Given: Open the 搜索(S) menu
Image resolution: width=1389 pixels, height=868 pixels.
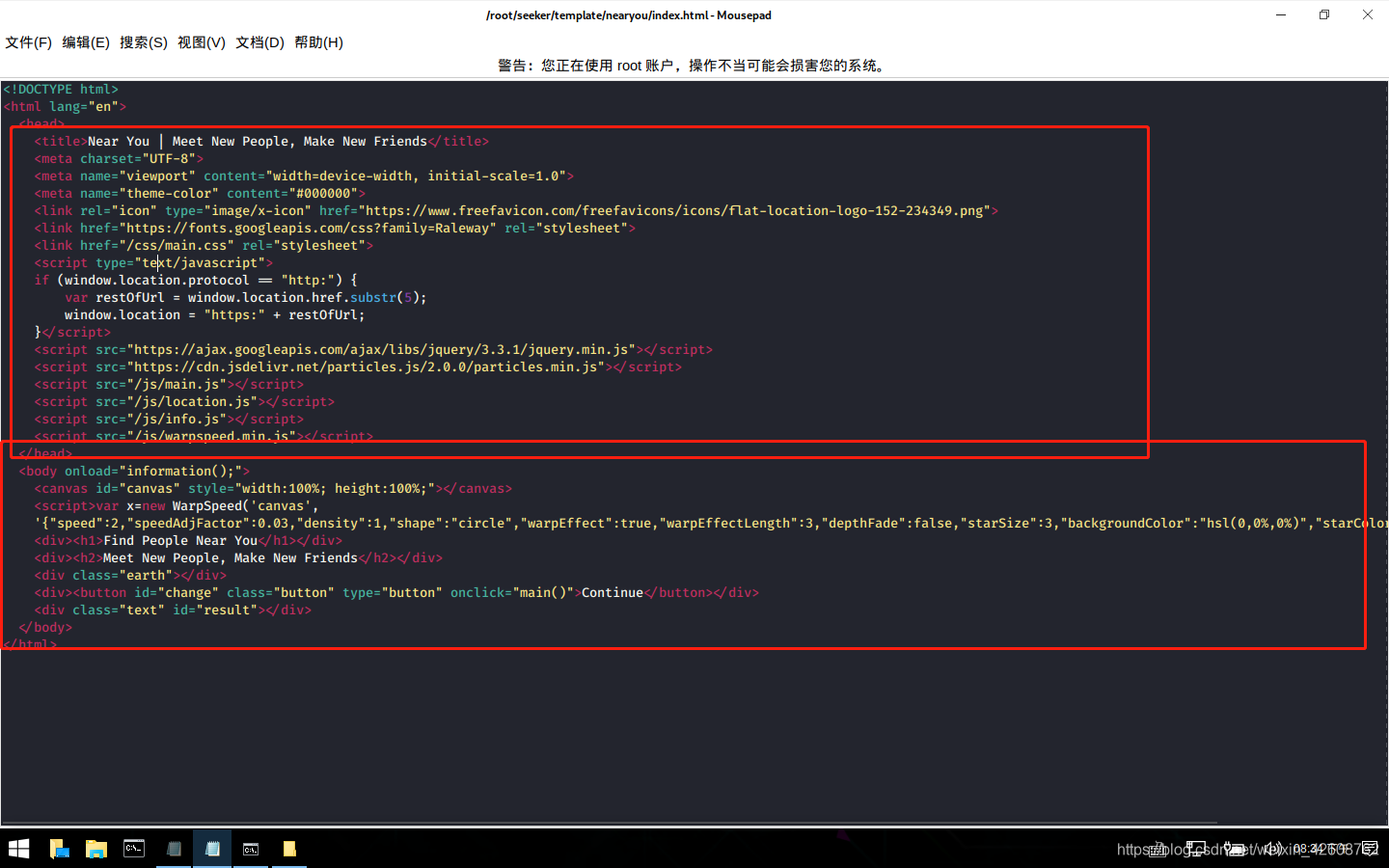Looking at the screenshot, I should (144, 42).
